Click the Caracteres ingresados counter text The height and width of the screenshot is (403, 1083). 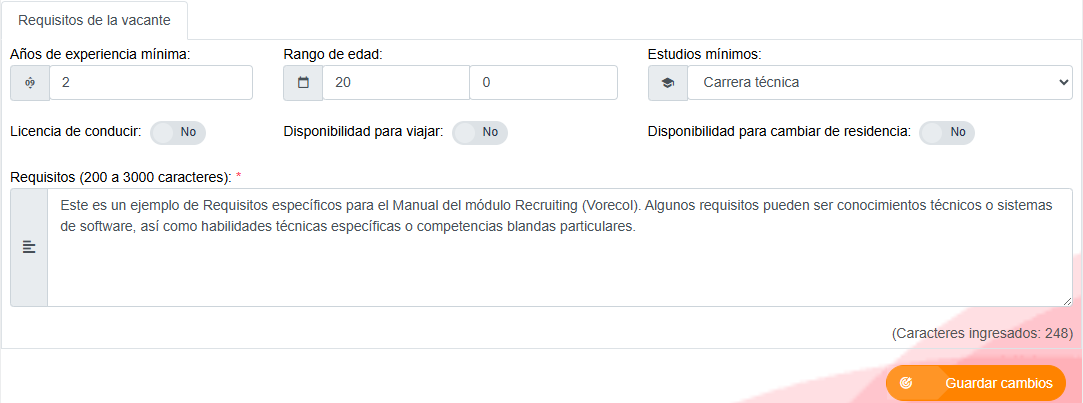point(981,333)
